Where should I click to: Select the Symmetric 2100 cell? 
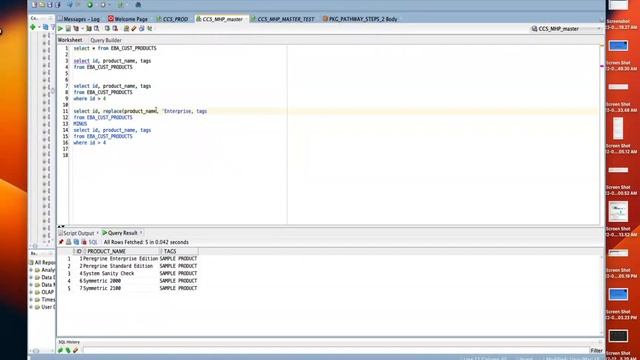[121, 288]
